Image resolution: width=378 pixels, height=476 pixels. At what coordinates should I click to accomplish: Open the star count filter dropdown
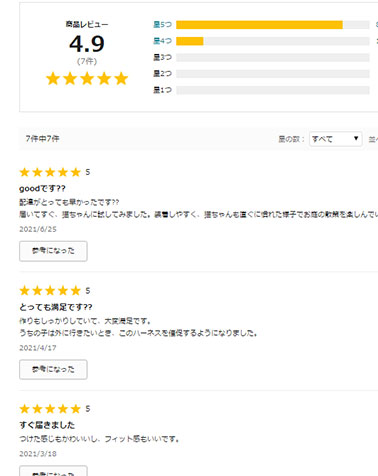[336, 139]
